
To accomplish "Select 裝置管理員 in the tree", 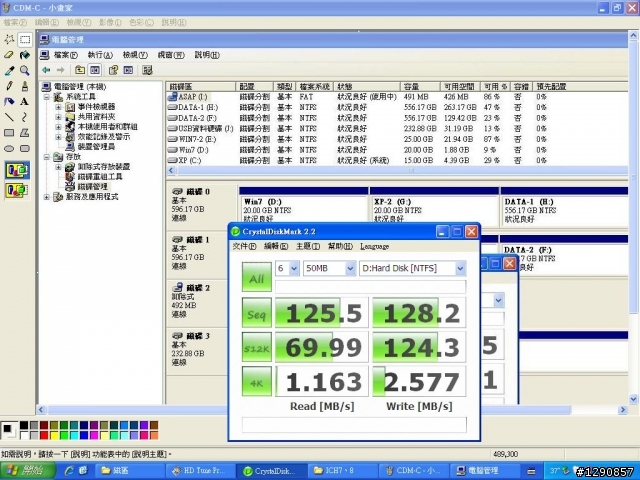I will [x=96, y=147].
